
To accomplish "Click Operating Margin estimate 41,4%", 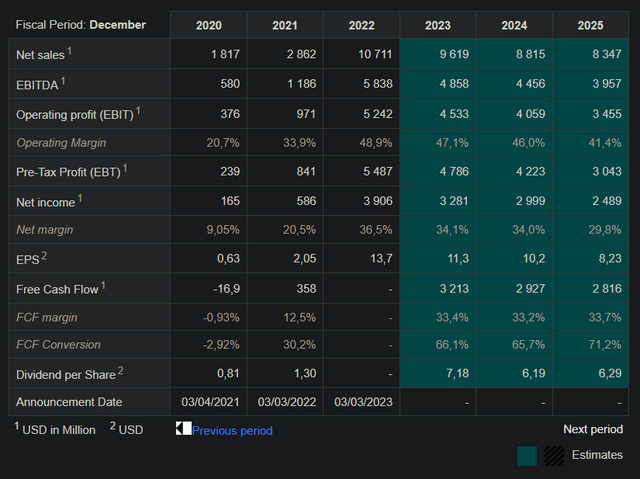I will click(x=605, y=142).
